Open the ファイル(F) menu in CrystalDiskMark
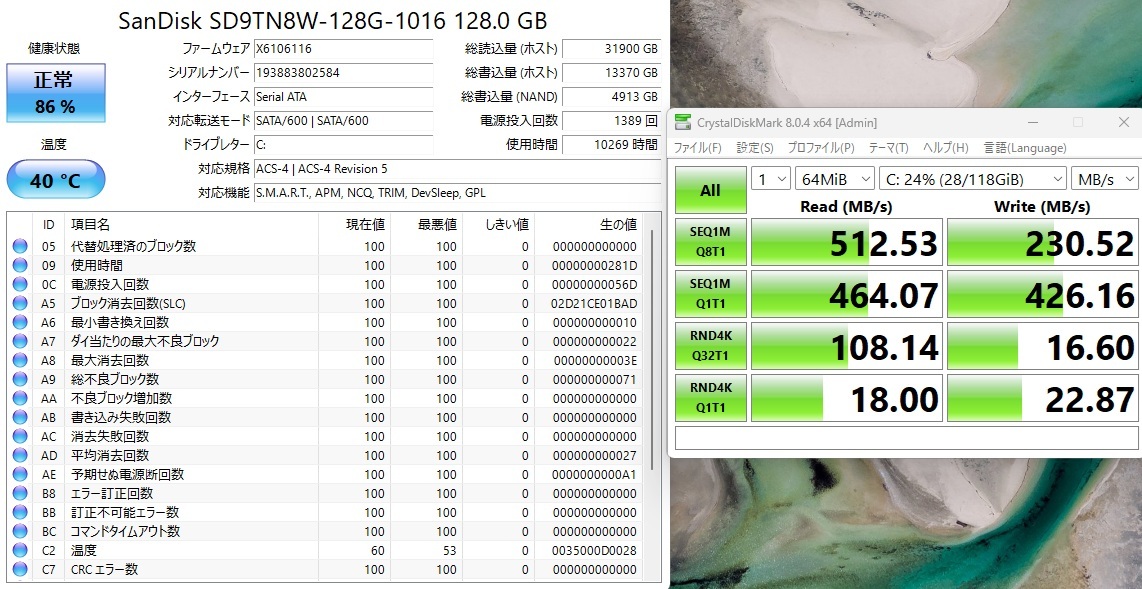The image size is (1142, 589). 697,148
